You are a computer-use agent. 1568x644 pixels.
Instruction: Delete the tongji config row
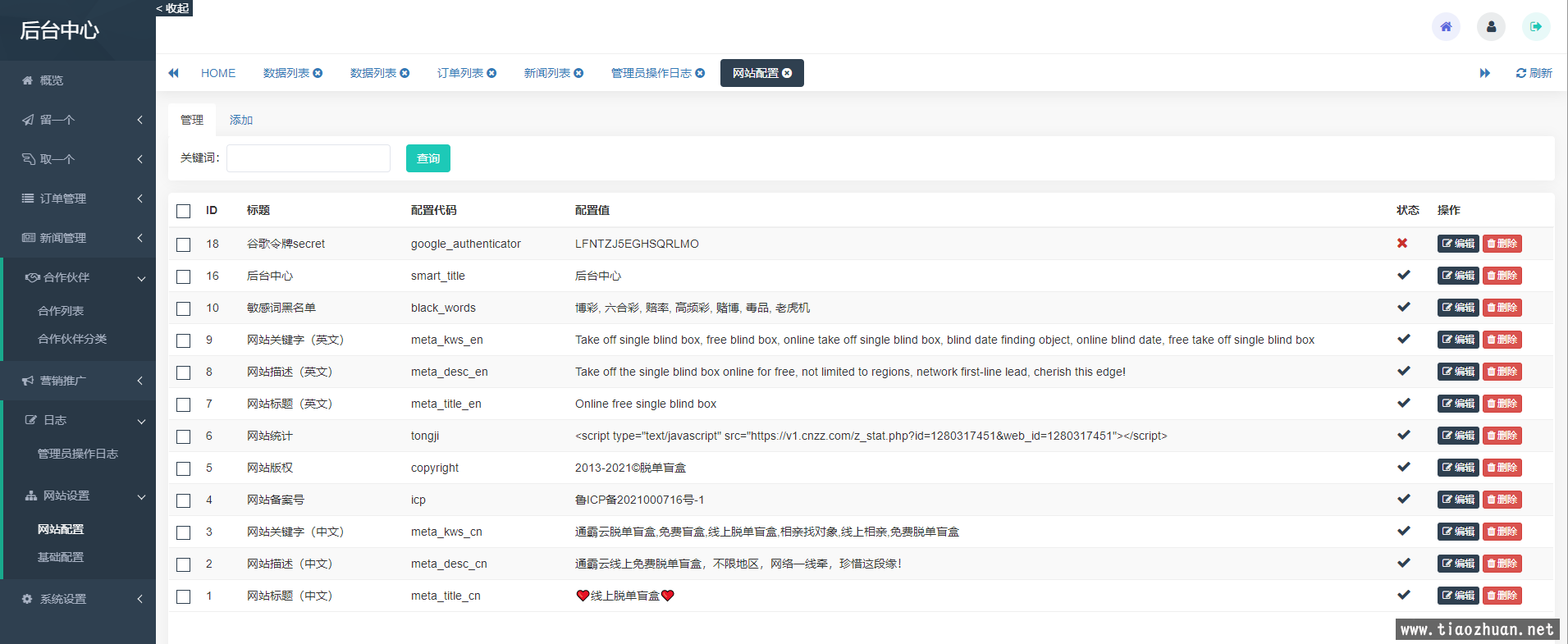[1502, 436]
